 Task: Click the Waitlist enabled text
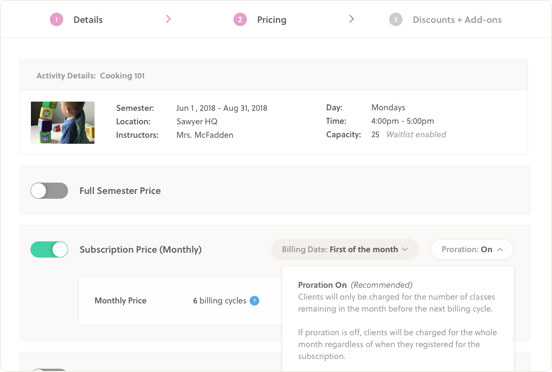(x=416, y=134)
